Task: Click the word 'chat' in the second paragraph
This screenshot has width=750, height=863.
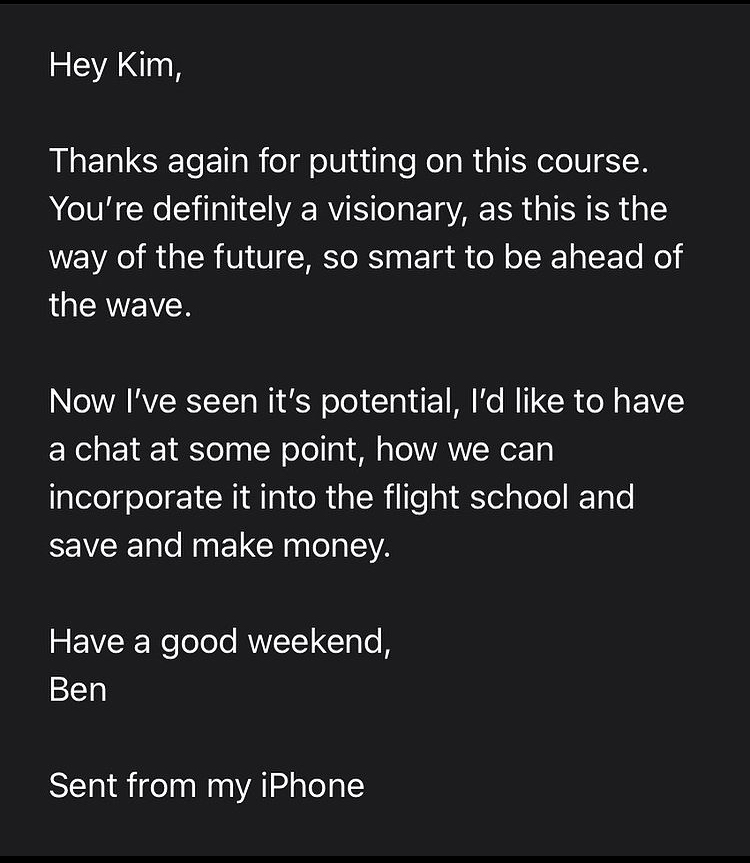Action: click(107, 449)
